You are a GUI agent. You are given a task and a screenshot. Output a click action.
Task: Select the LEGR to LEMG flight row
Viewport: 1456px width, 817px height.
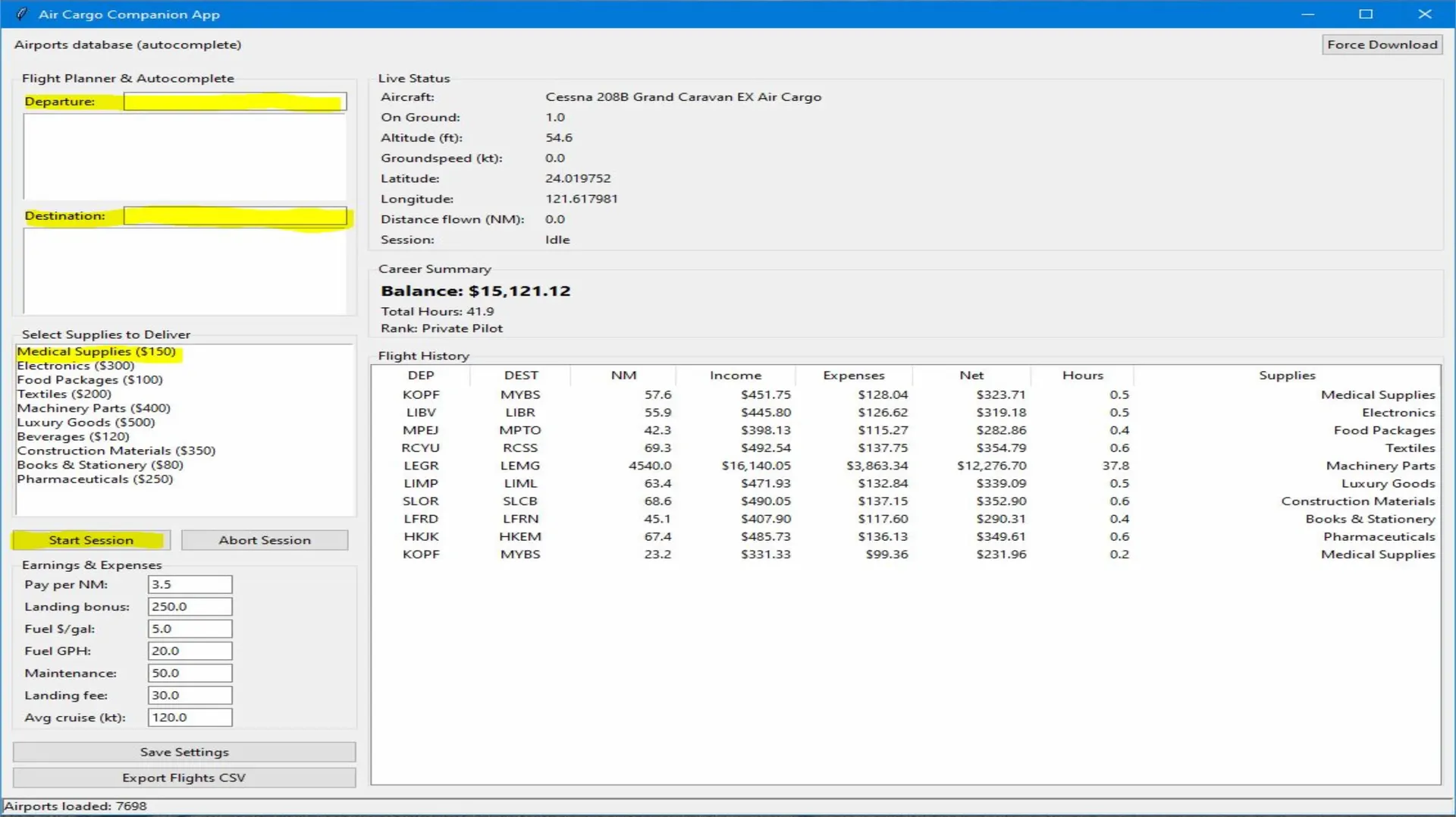click(x=758, y=466)
